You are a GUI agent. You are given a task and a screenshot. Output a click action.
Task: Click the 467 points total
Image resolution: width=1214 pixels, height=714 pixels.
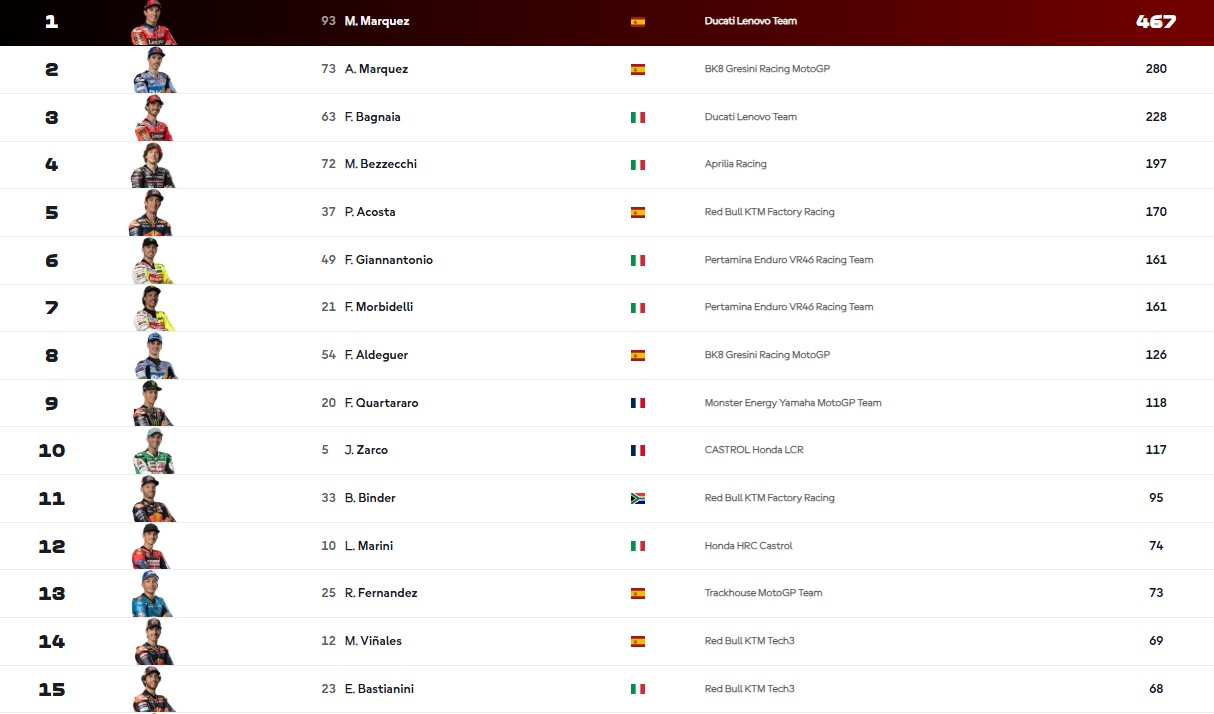pos(1156,21)
